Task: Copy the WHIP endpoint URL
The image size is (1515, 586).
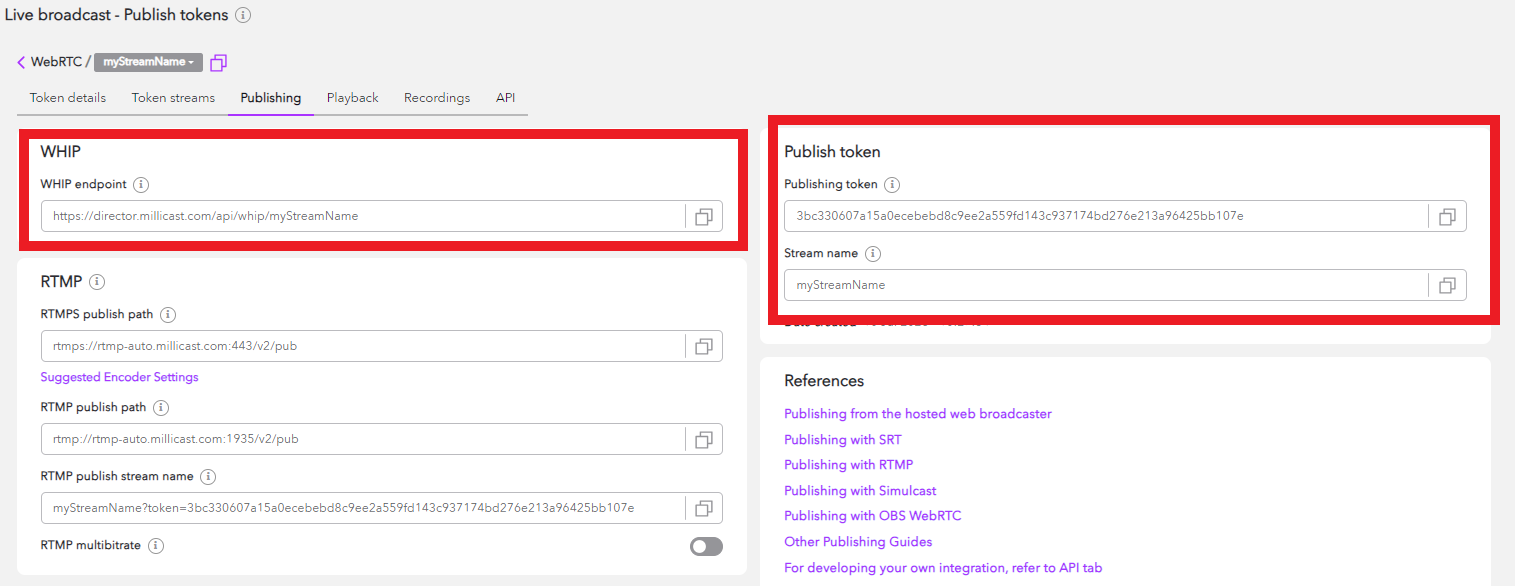Action: point(703,216)
